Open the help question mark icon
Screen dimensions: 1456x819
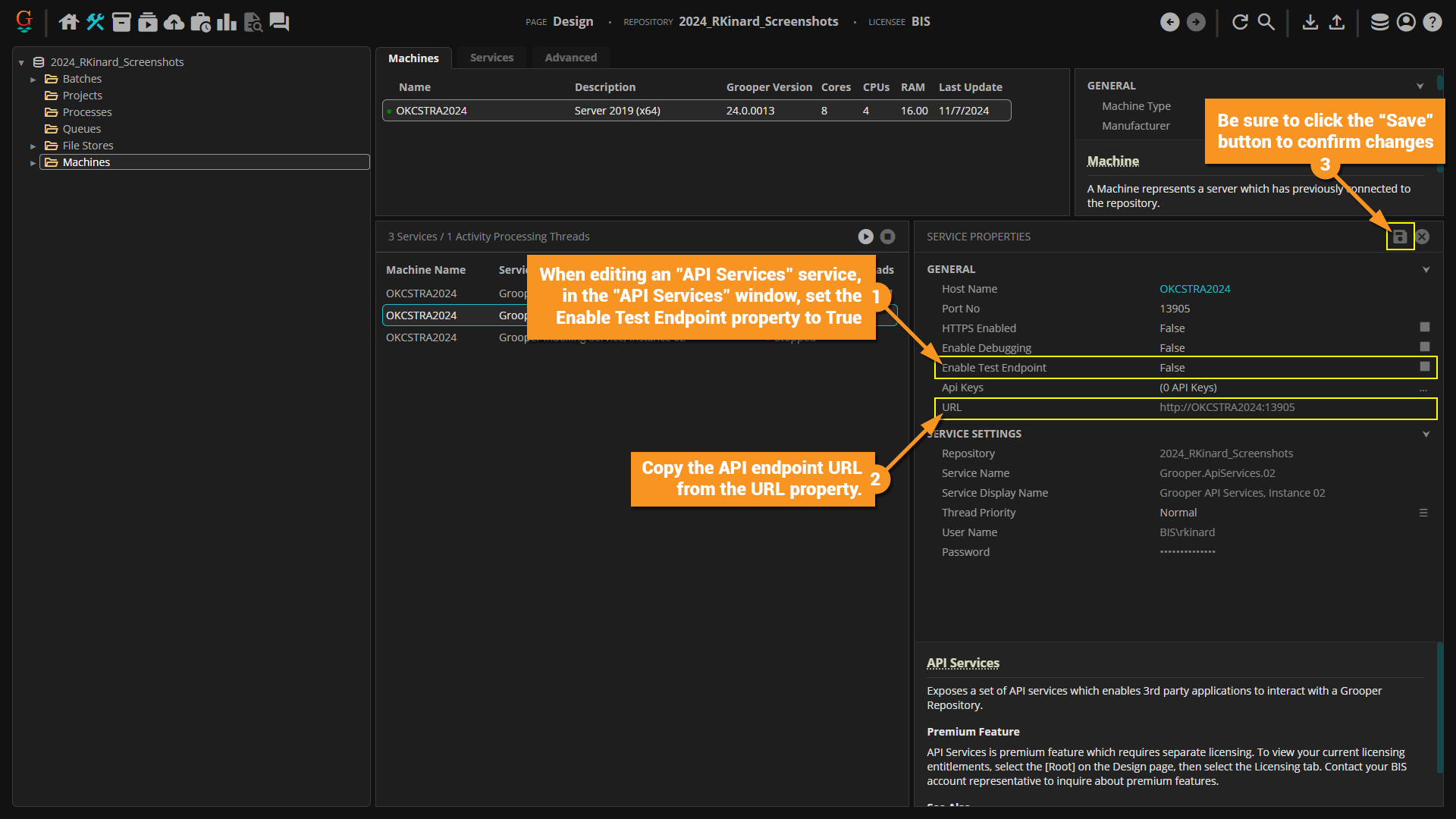(x=1432, y=22)
